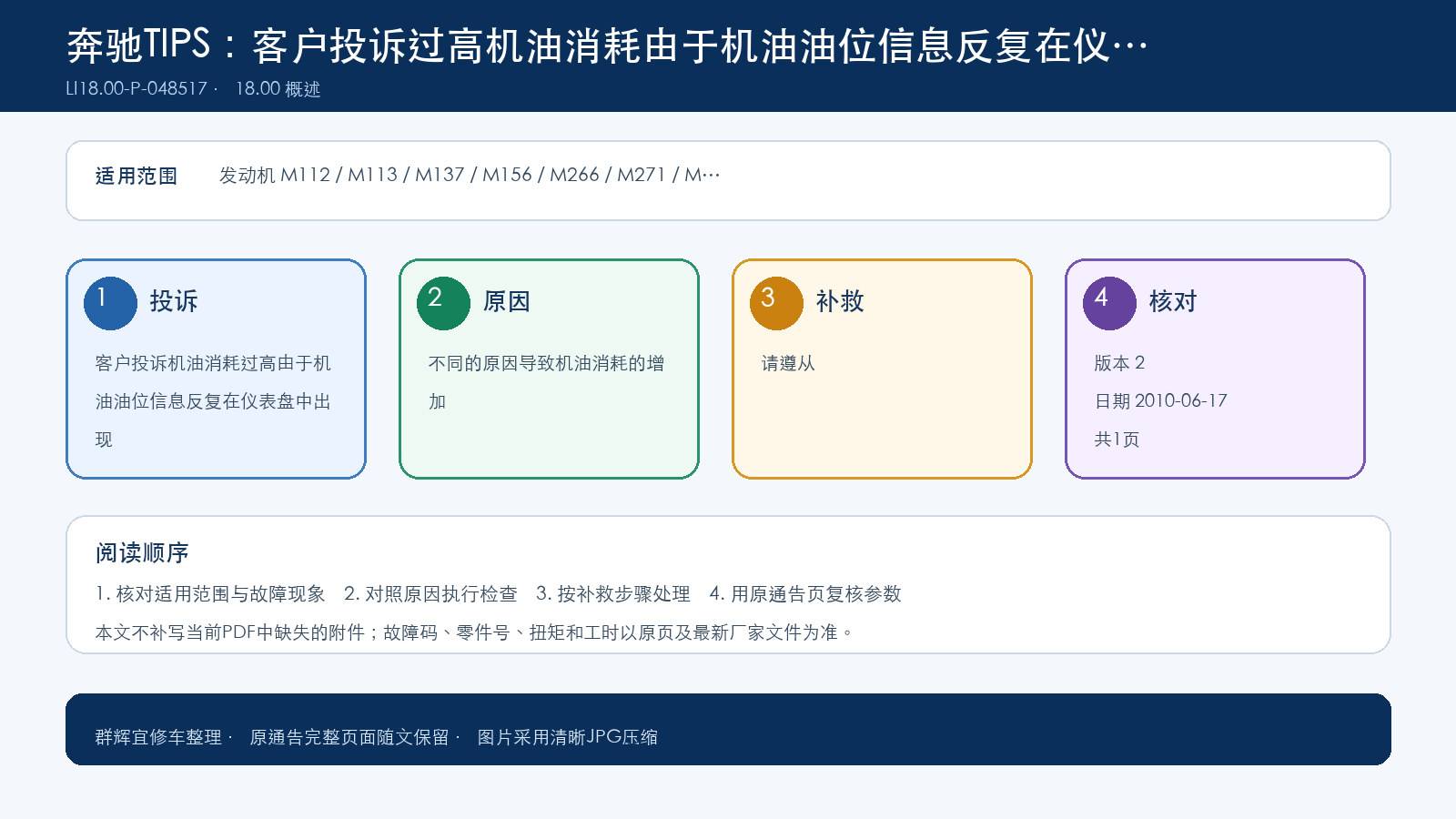
Task: Click the blue number 1 circle
Action: click(x=110, y=303)
